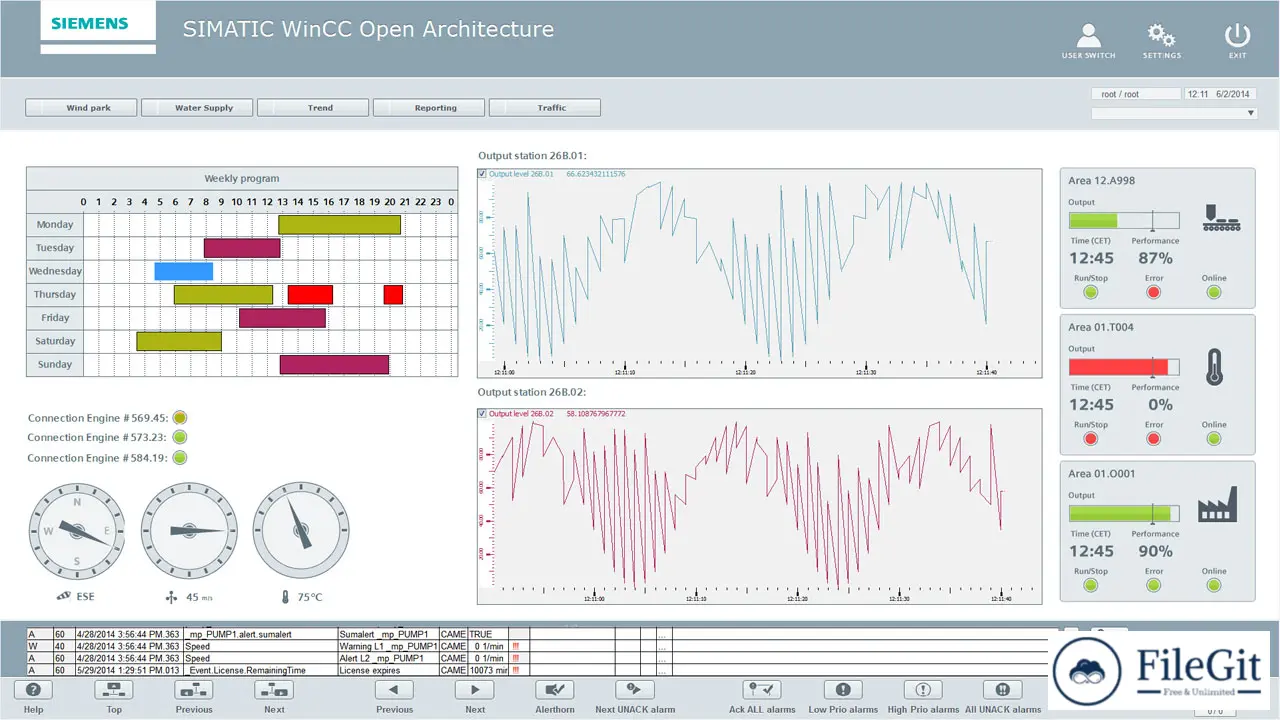This screenshot has height=720, width=1280.
Task: Click Area 01.T004 red output bar
Action: pos(1124,367)
